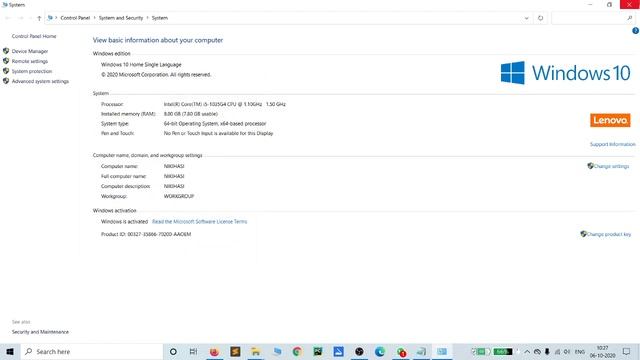Click the Device Manager shield icon
The width and height of the screenshot is (640, 360).
[x=6, y=51]
